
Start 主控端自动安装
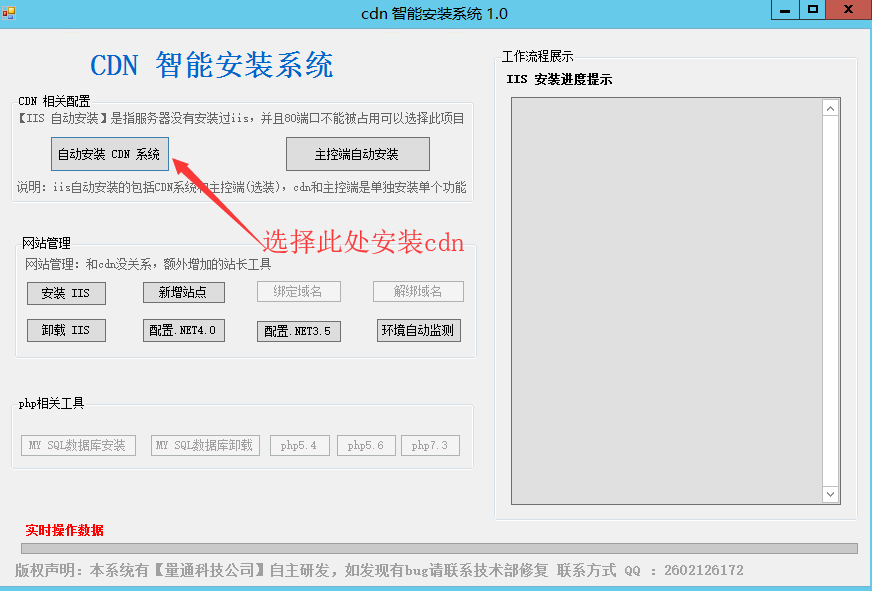point(357,154)
